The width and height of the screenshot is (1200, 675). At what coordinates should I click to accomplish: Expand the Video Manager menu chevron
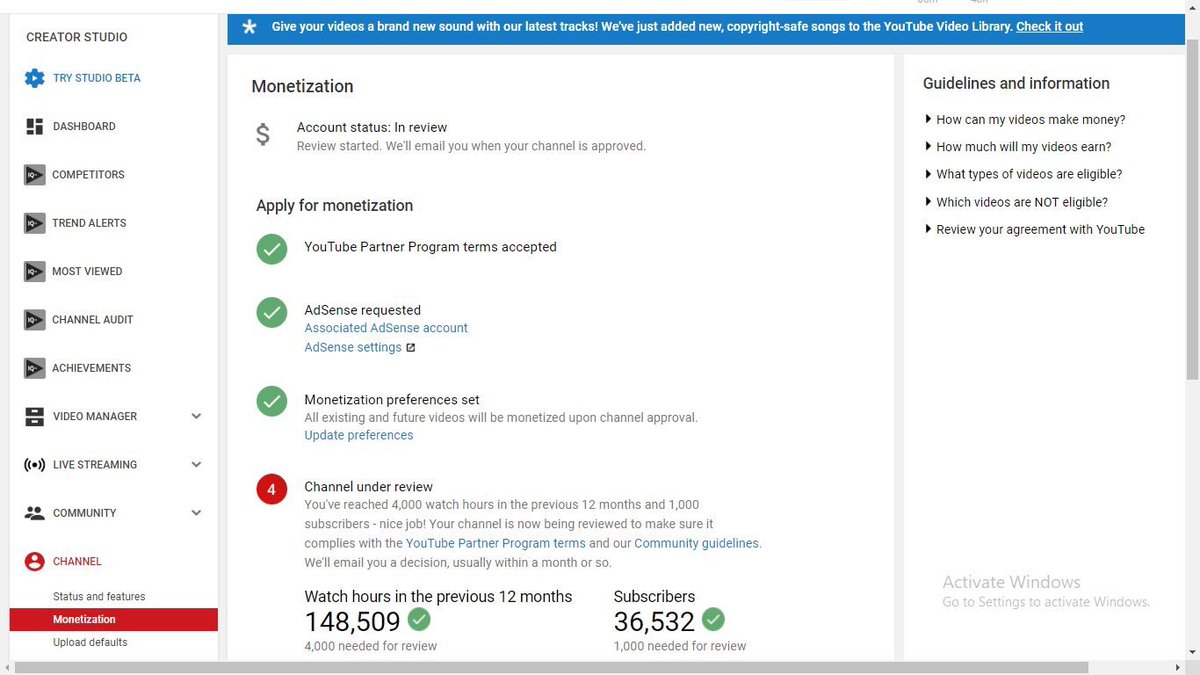point(196,417)
